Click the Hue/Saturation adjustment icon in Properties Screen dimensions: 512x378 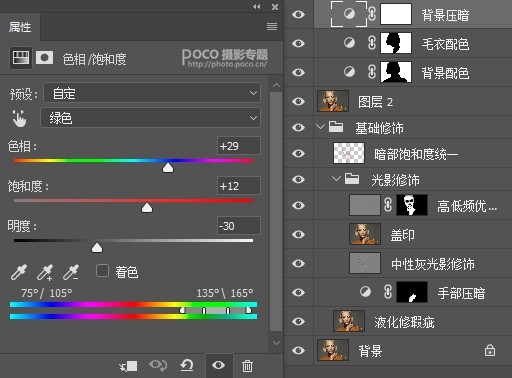[21, 58]
